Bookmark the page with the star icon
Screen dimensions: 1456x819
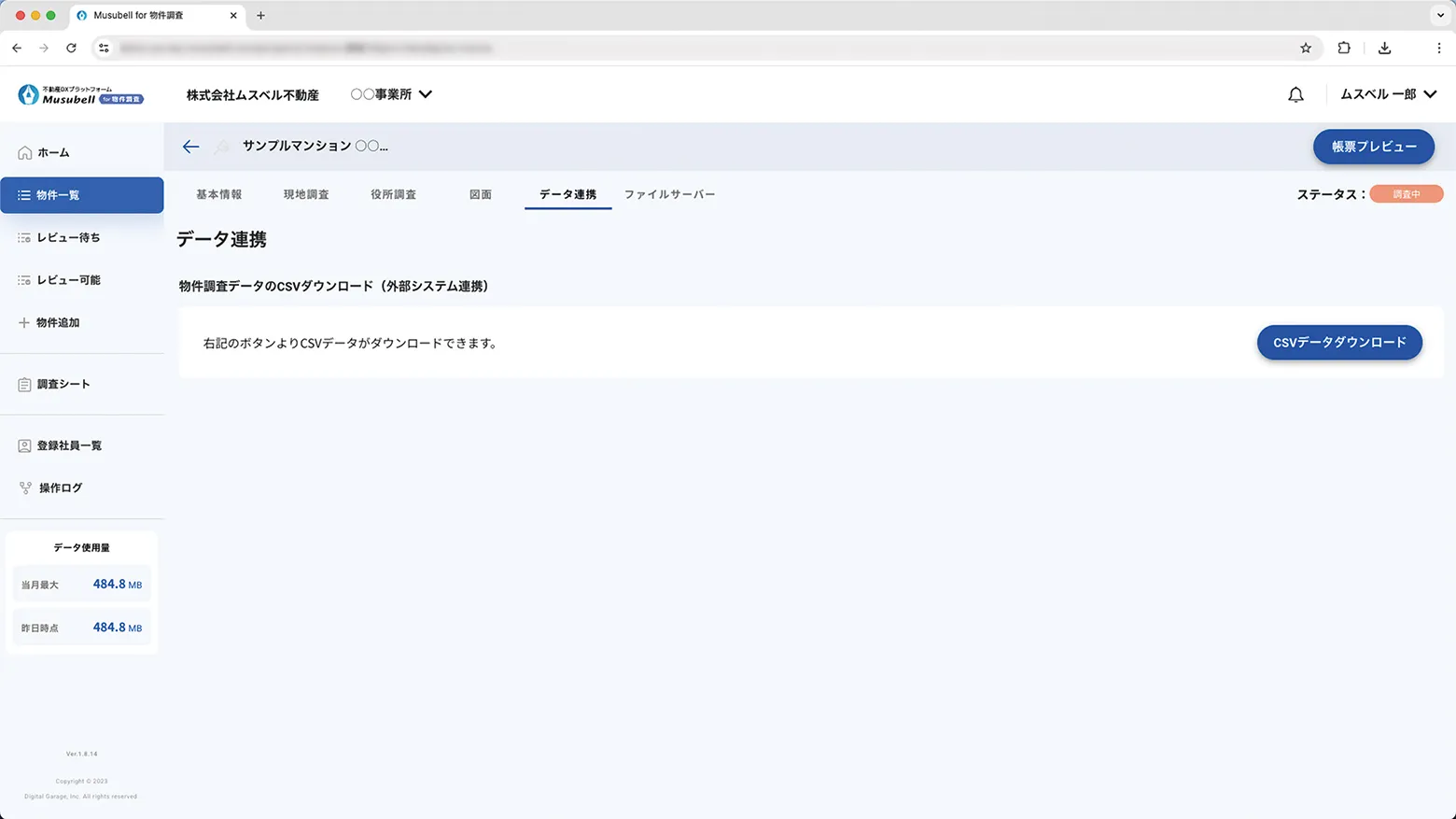[x=1306, y=48]
